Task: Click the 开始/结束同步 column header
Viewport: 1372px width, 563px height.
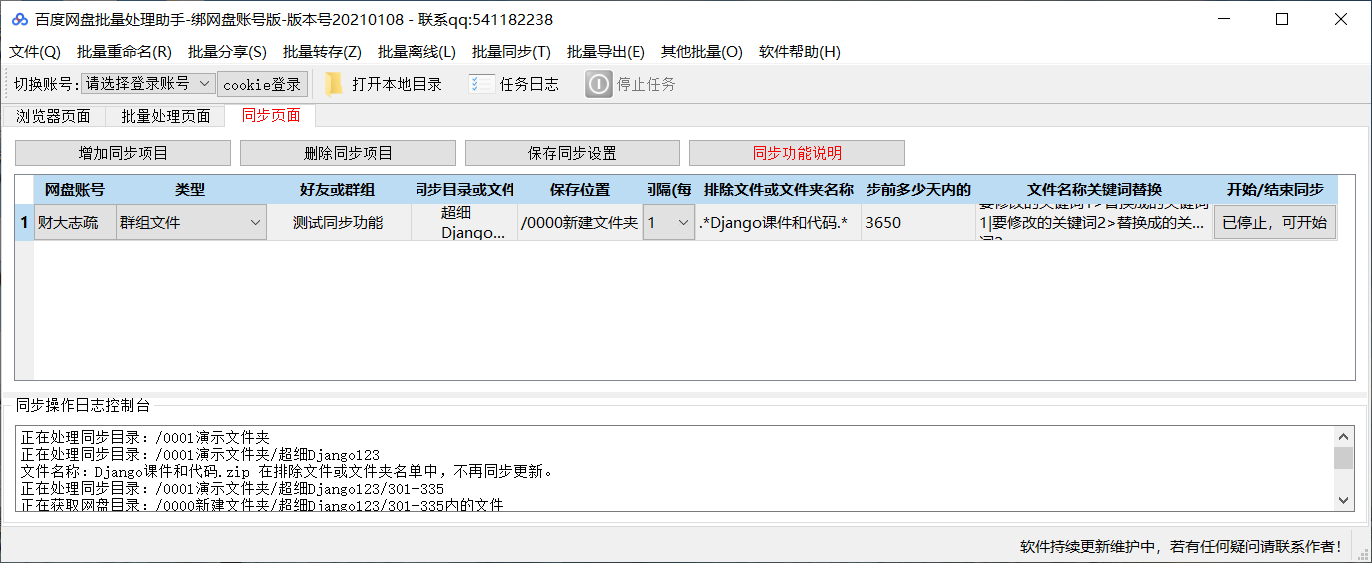Action: tap(1275, 189)
